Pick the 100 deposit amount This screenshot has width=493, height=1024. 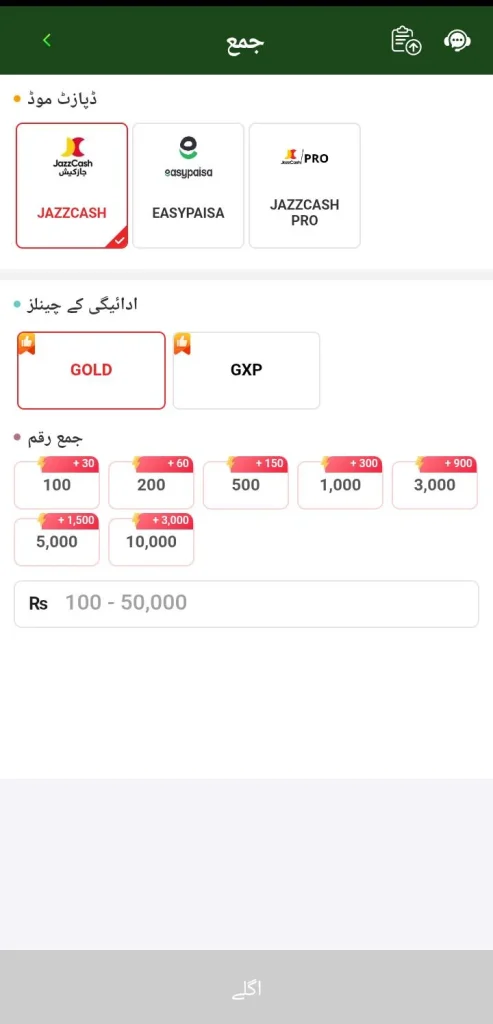57,485
